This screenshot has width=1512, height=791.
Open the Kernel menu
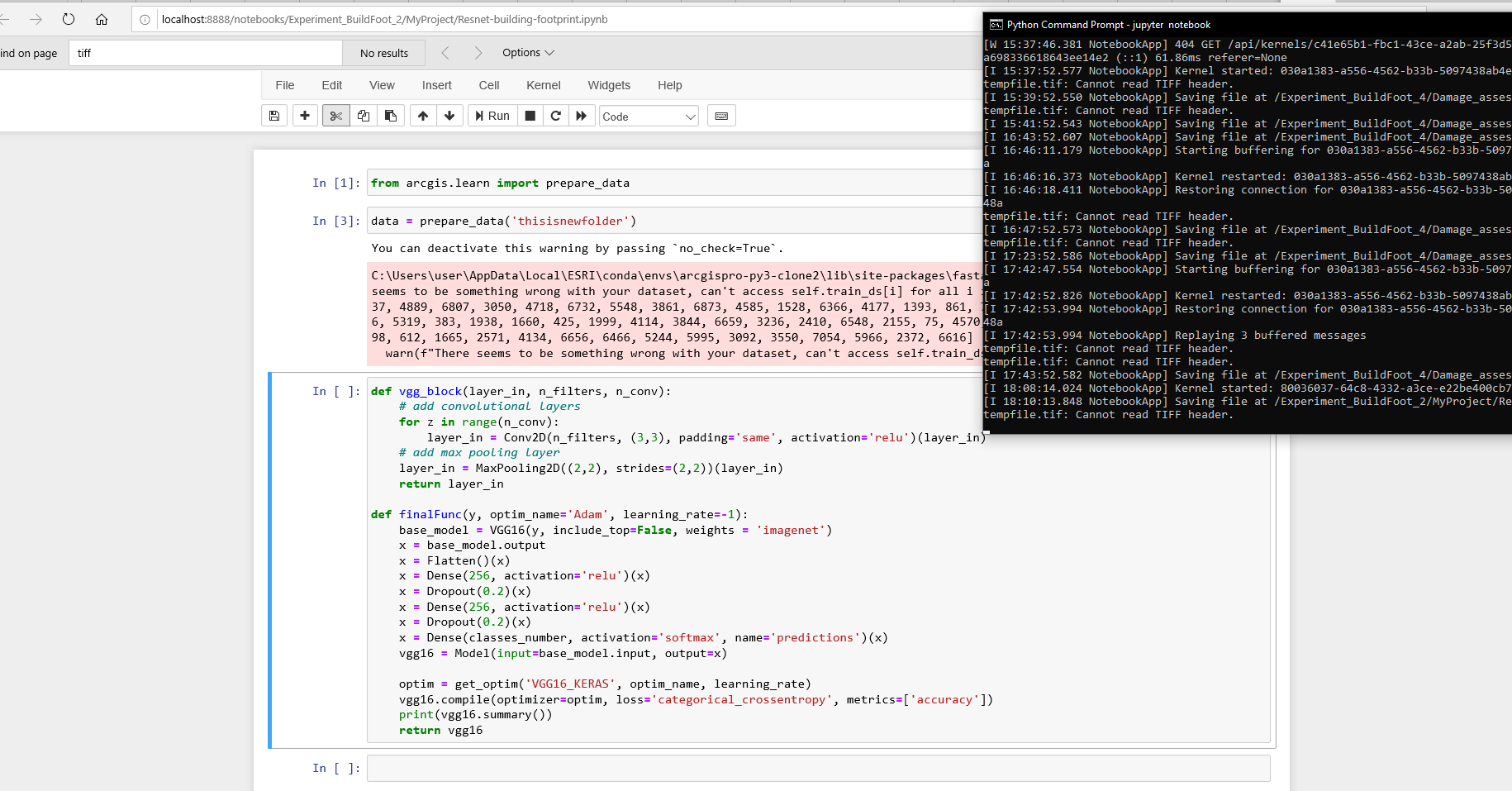[544, 85]
